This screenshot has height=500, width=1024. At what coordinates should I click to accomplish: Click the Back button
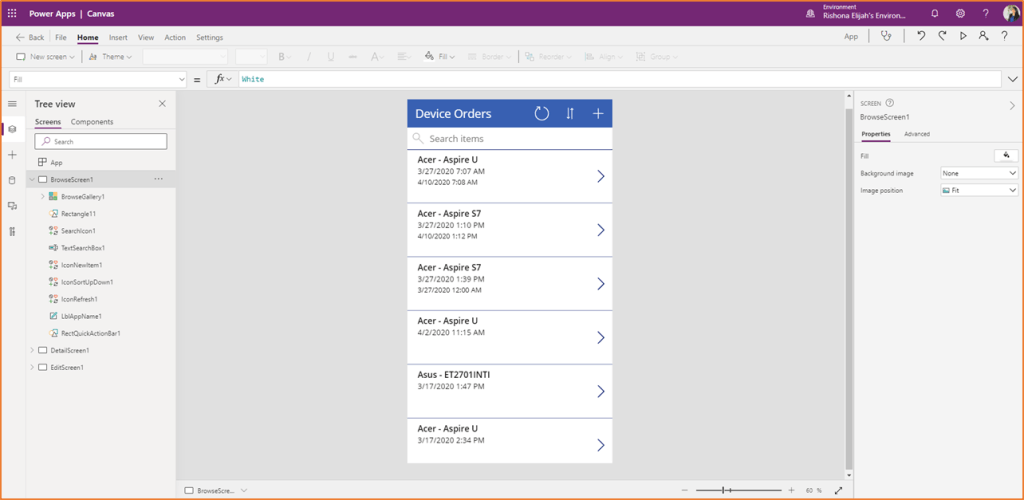coord(30,37)
